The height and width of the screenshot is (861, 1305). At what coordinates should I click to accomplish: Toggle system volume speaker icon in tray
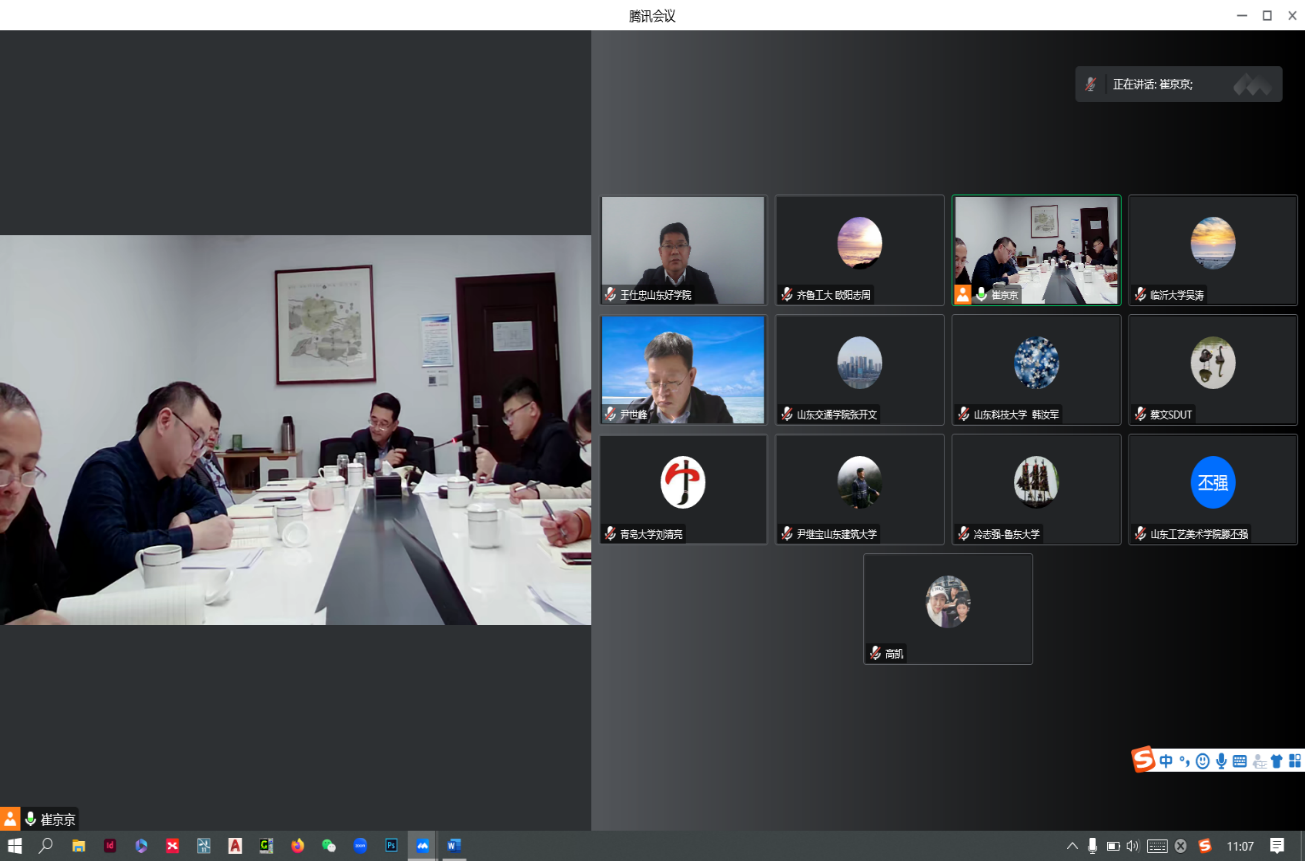point(1132,846)
